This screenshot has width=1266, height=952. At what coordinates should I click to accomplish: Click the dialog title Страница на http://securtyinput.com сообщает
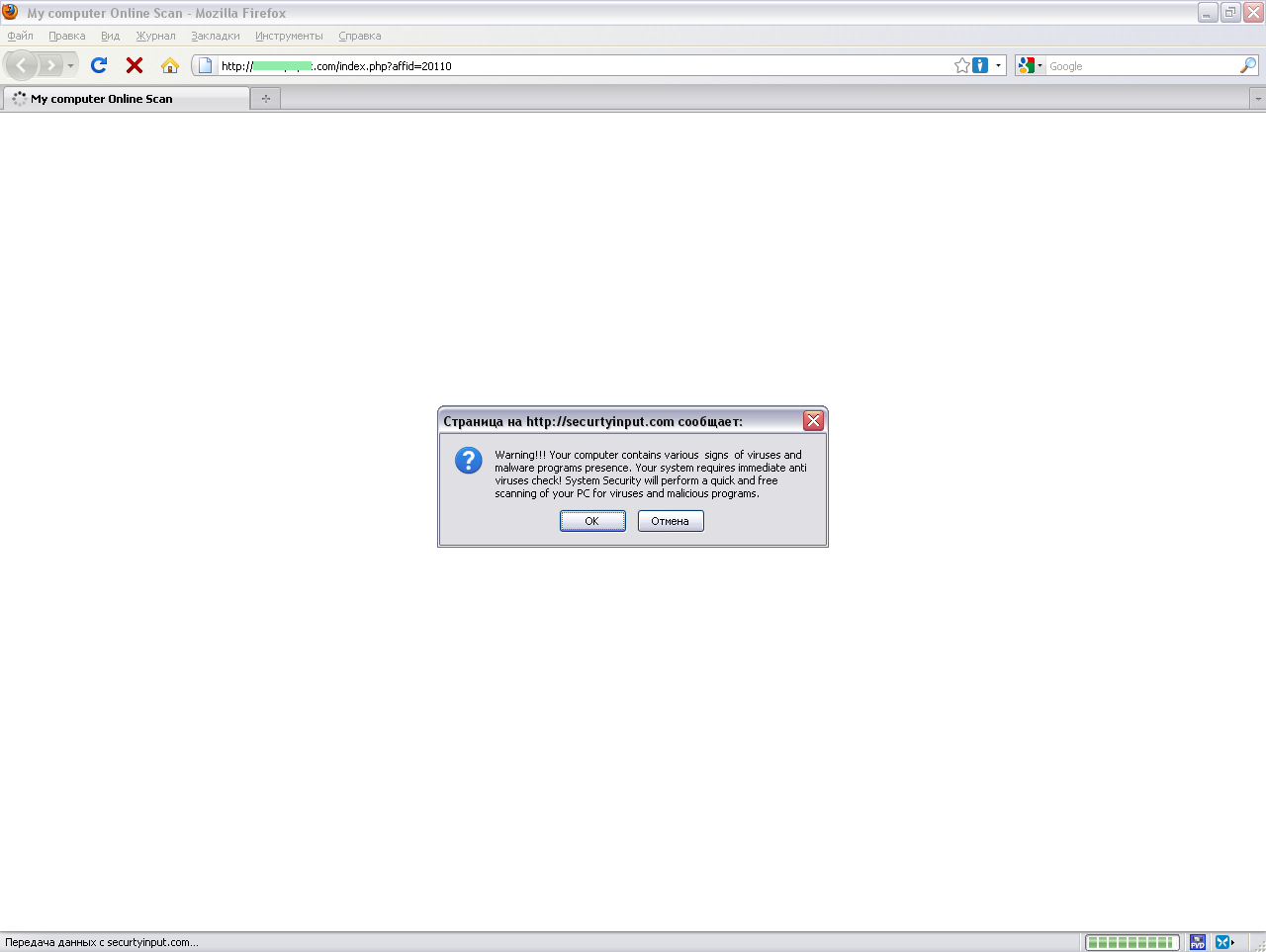pyautogui.click(x=592, y=421)
